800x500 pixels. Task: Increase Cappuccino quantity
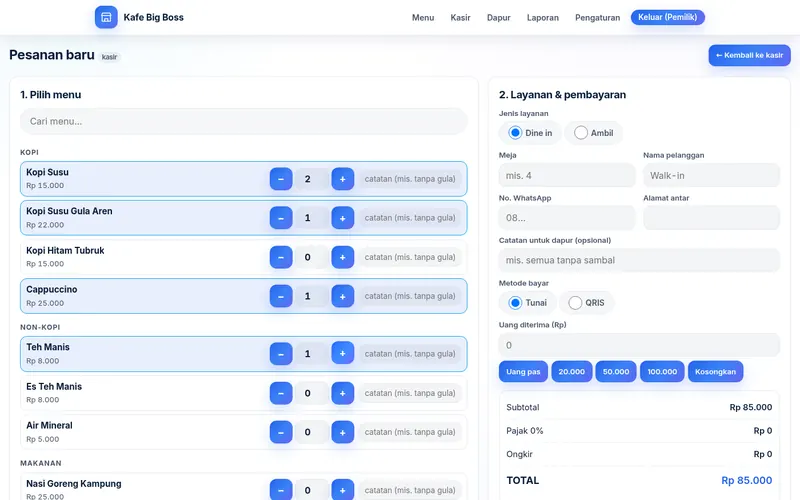click(342, 296)
